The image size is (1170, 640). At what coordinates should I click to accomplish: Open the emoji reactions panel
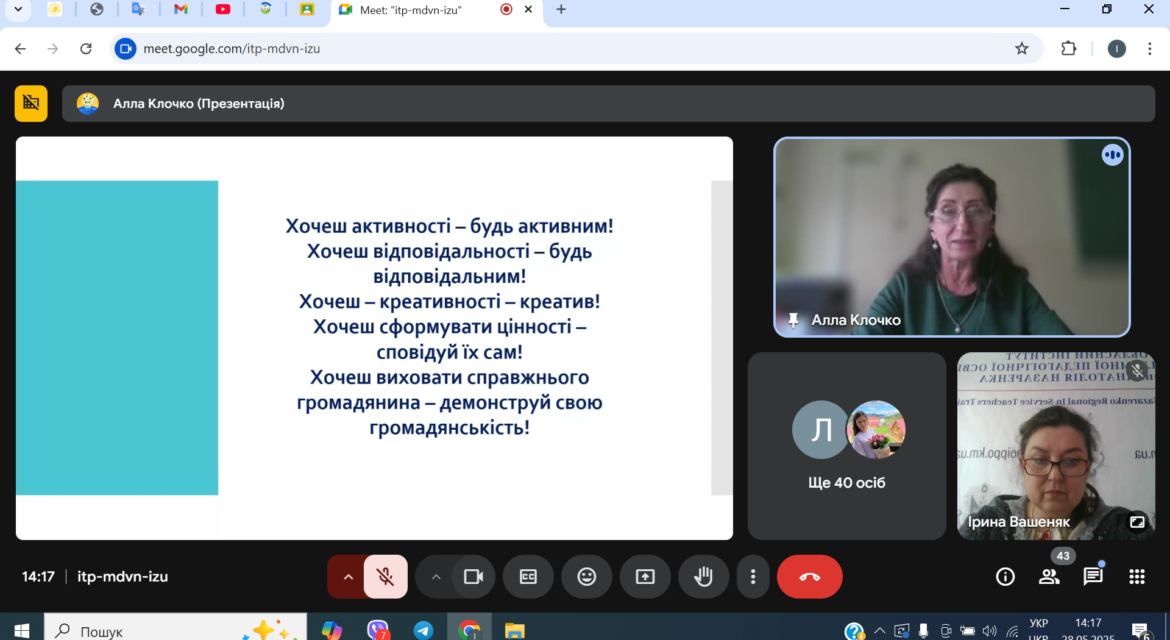click(x=586, y=577)
